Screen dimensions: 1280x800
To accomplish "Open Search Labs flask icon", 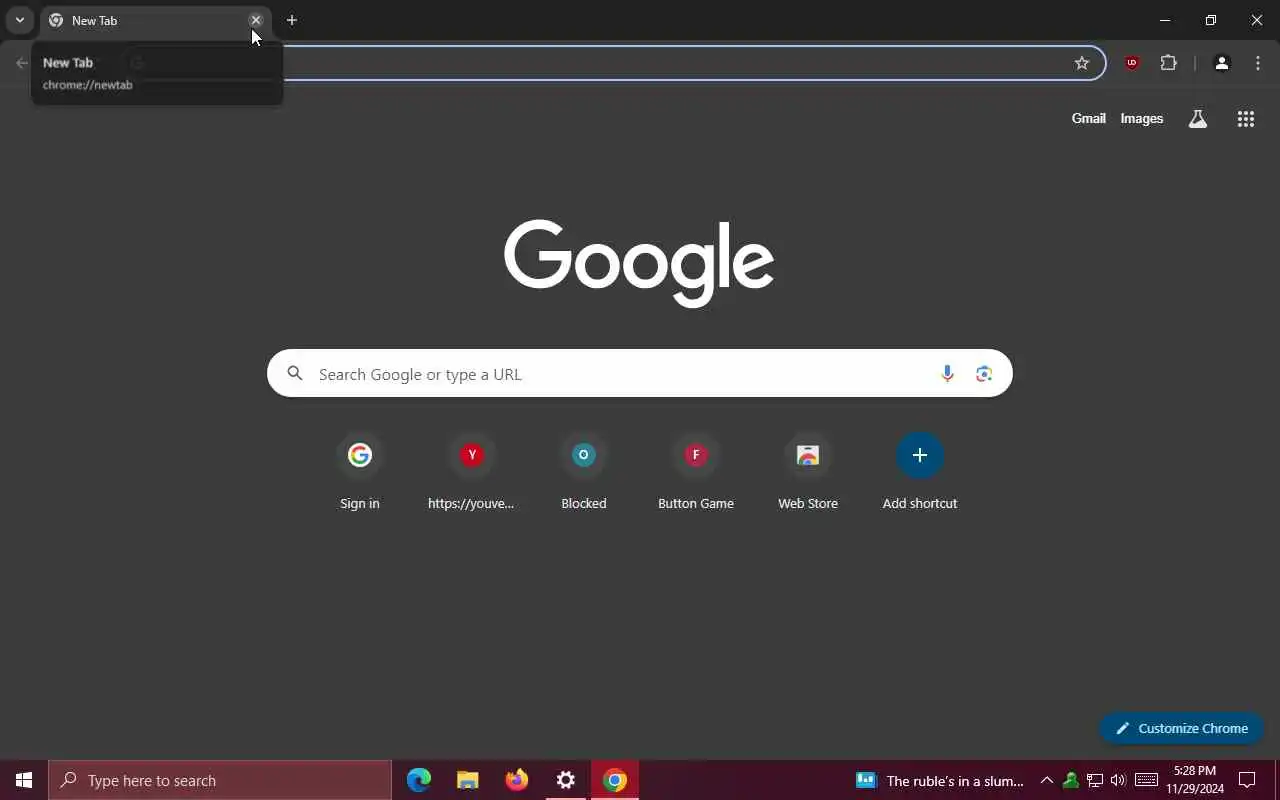I will 1197,119.
